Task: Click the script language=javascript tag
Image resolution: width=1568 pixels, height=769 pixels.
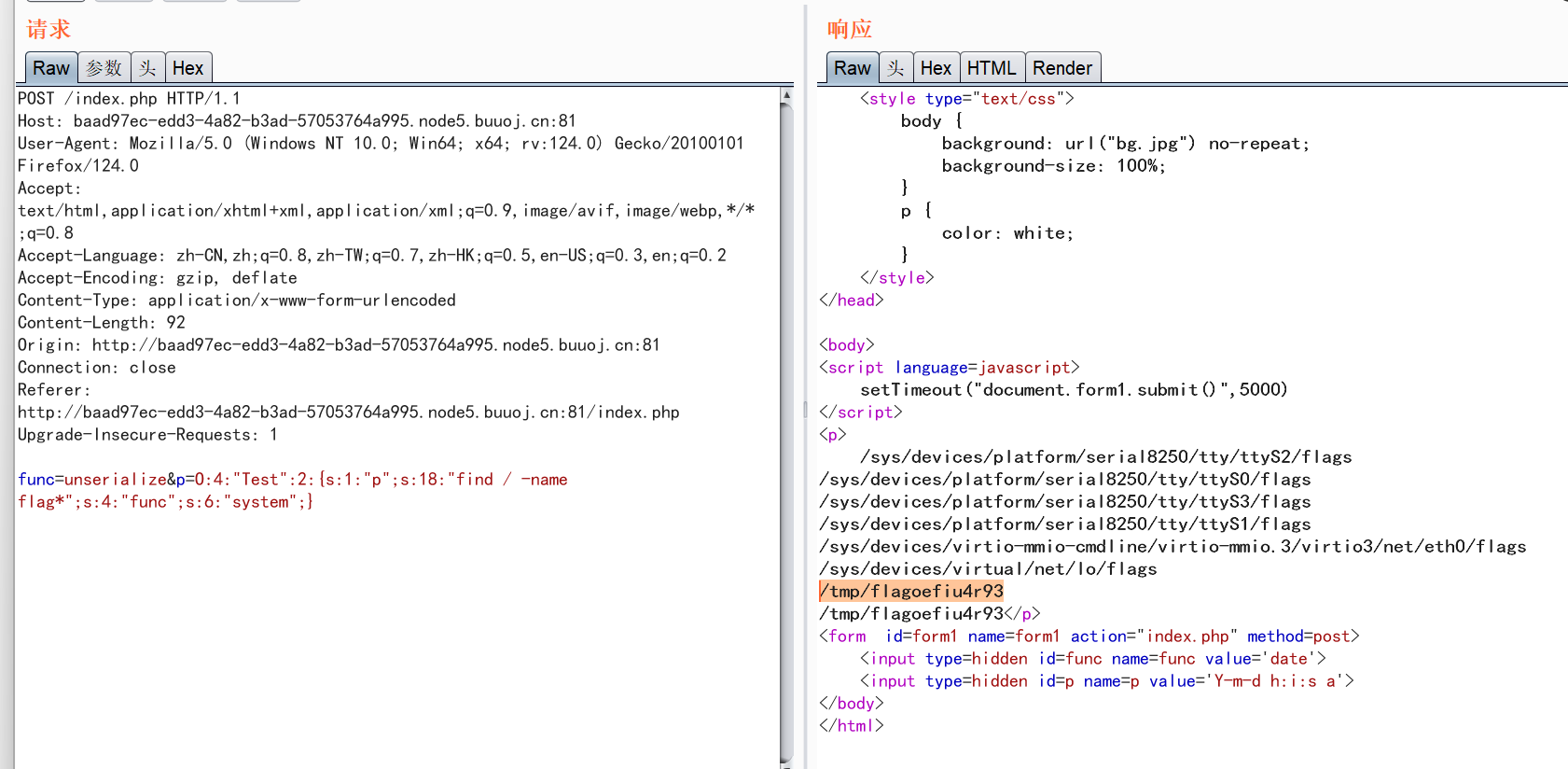Action: (x=950, y=367)
